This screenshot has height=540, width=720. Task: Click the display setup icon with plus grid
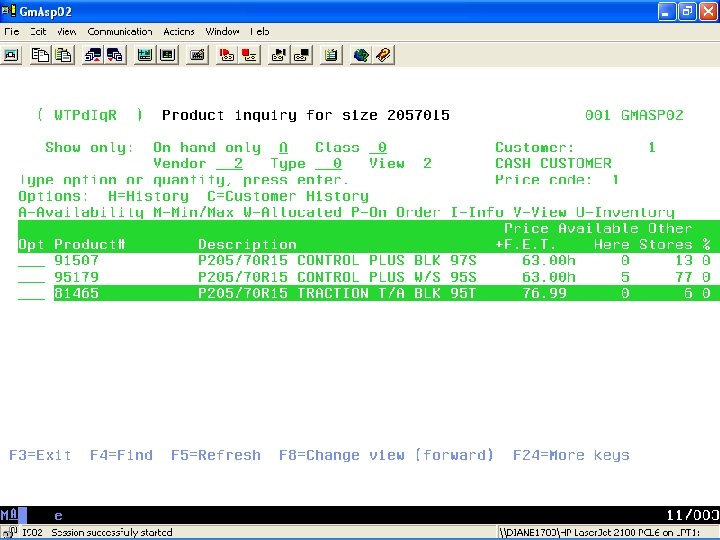[x=145, y=55]
